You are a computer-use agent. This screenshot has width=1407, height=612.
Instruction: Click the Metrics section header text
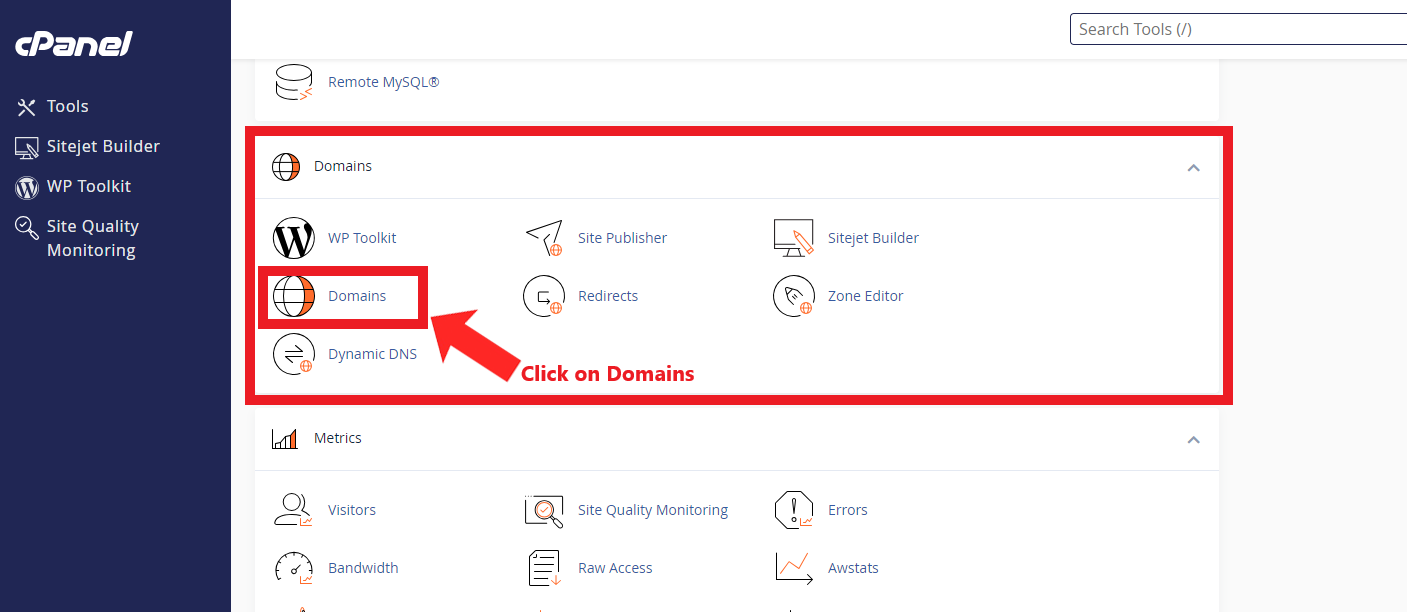pyautogui.click(x=338, y=439)
